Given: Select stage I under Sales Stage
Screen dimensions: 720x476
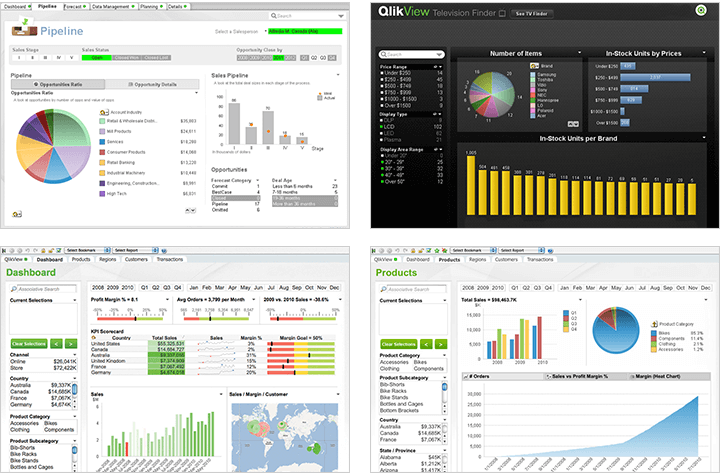Looking at the screenshot, I should click(19, 58).
